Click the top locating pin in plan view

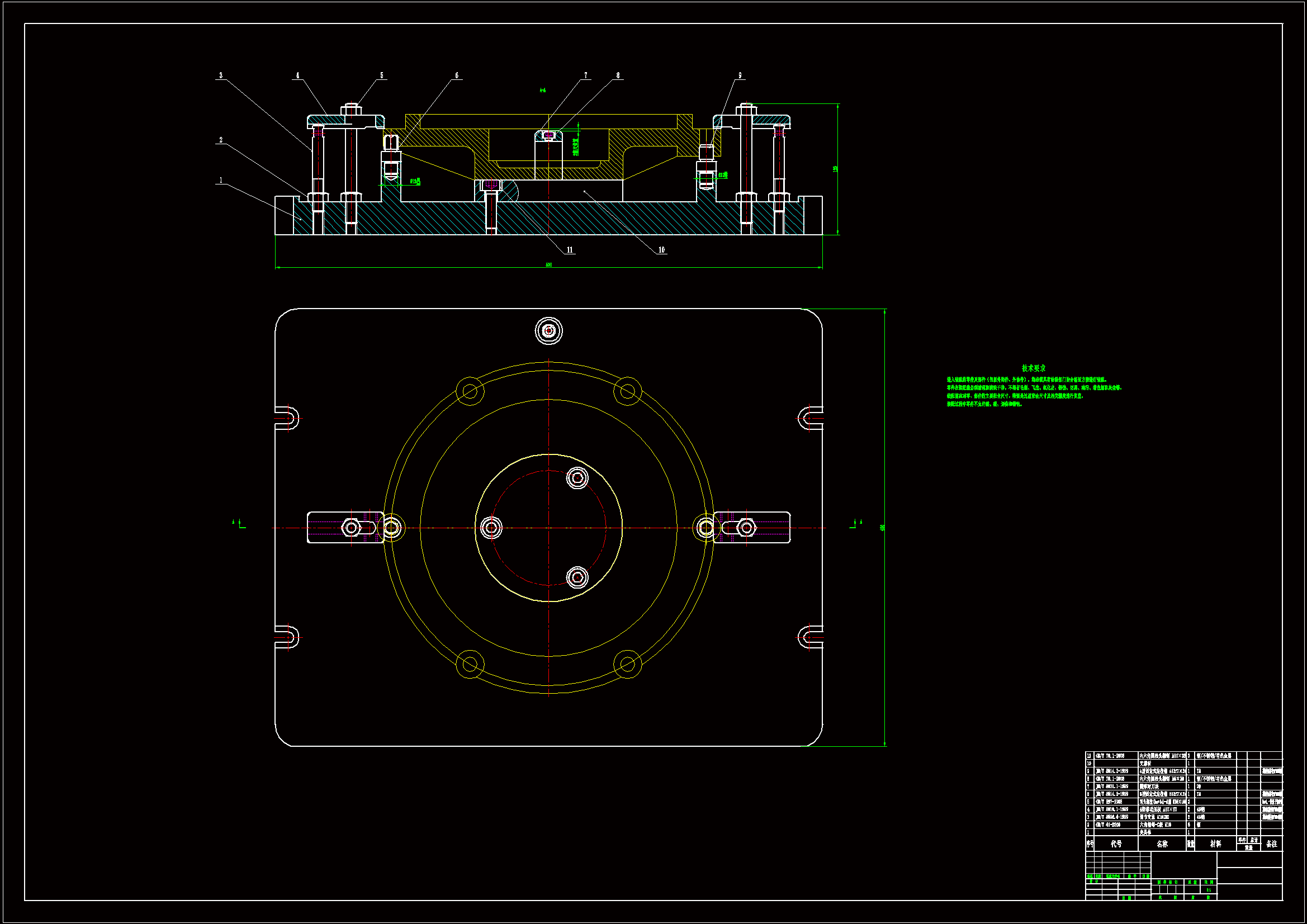[549, 331]
